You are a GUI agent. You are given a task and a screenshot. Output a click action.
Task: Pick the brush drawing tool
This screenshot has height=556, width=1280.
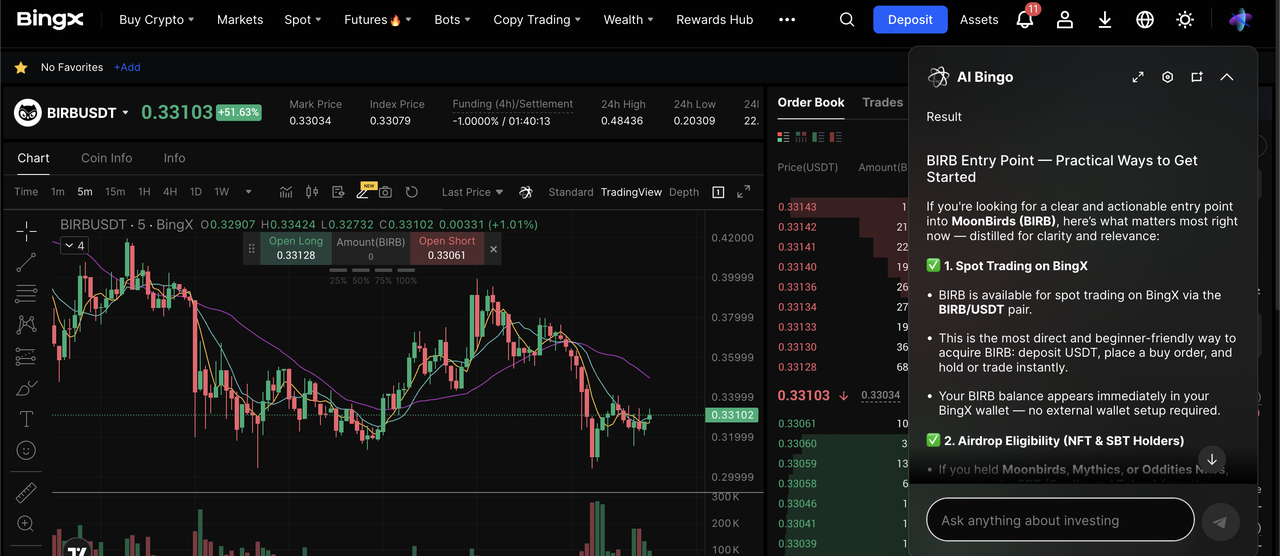tap(26, 388)
